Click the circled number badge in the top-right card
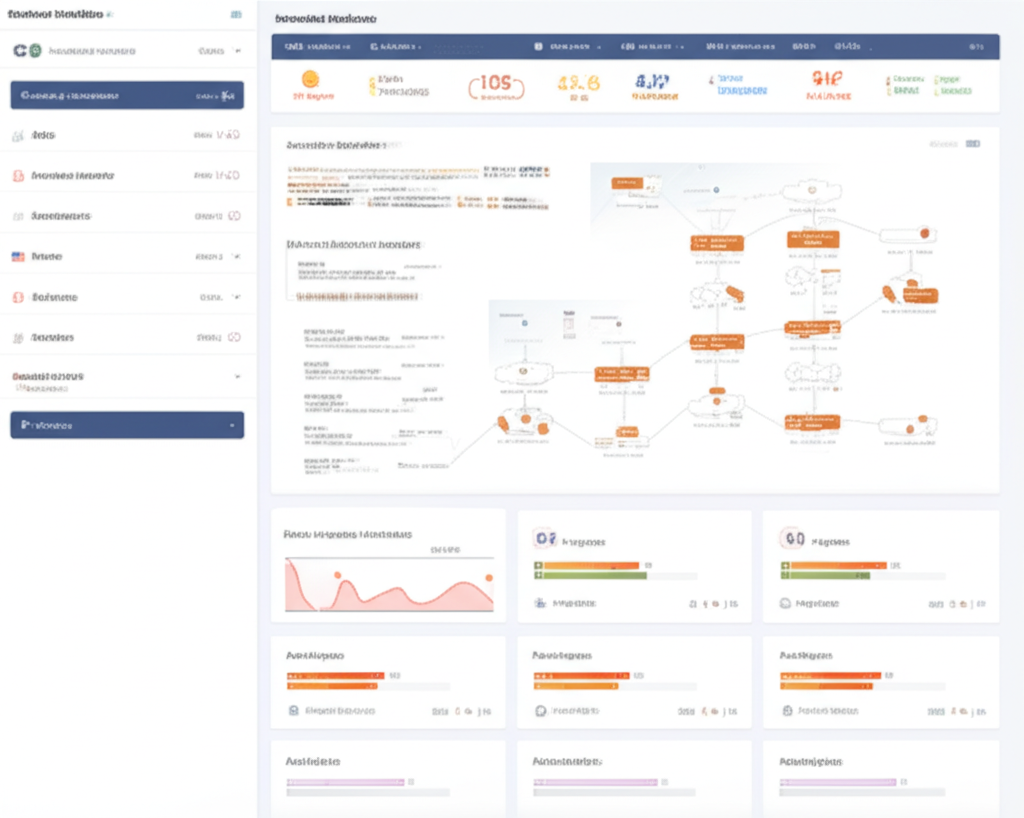This screenshot has width=1024, height=818. point(792,539)
